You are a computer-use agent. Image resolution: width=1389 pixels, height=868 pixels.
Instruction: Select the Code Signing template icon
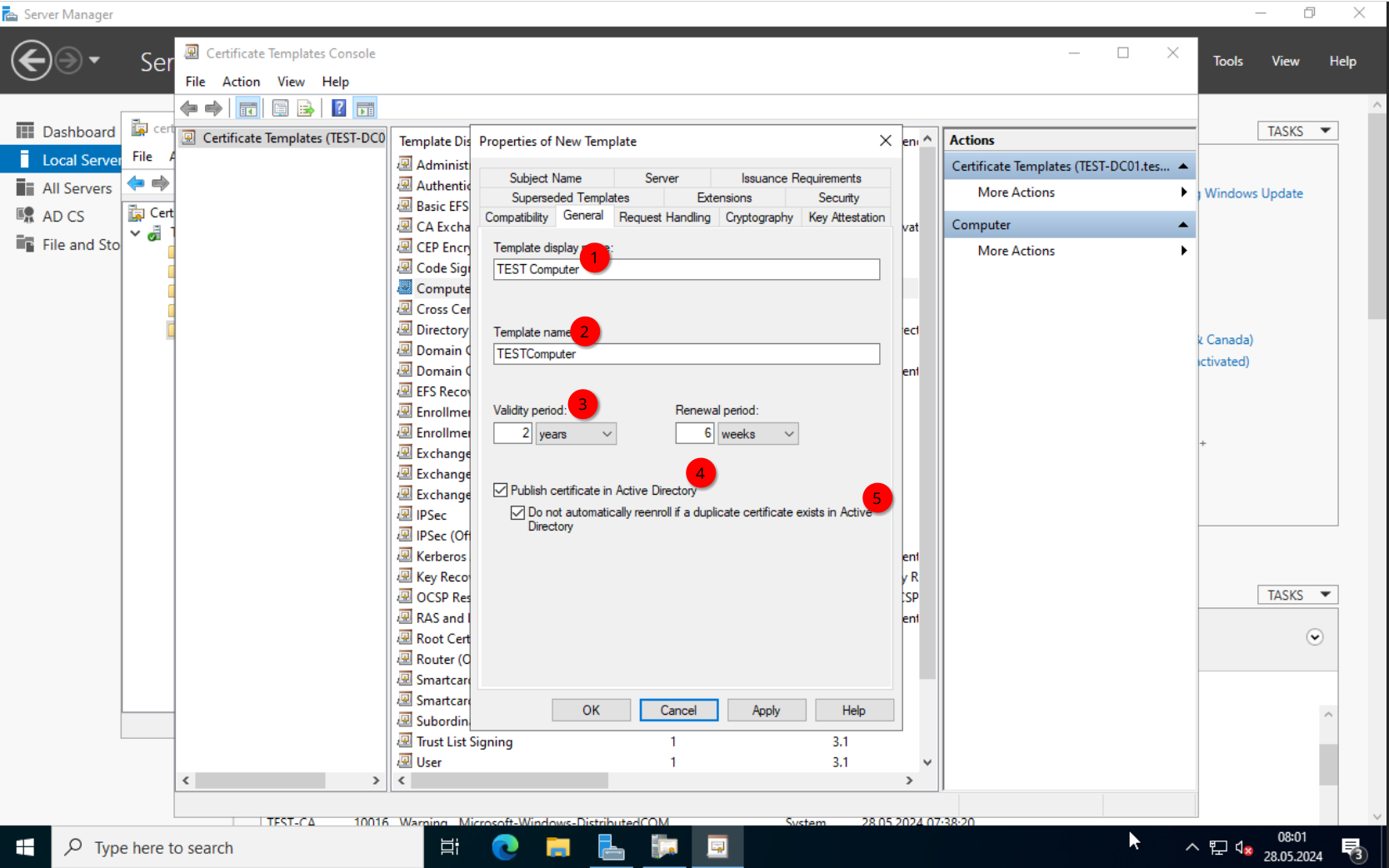pos(405,267)
